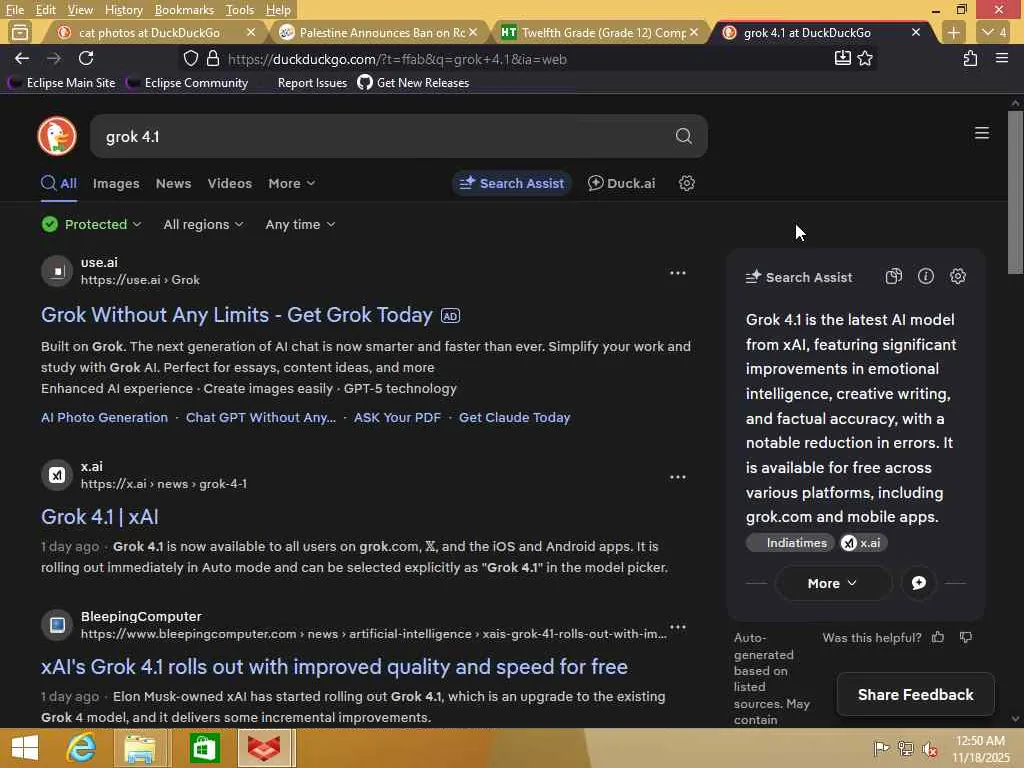
Task: Click Share Feedback button
Action: click(915, 694)
